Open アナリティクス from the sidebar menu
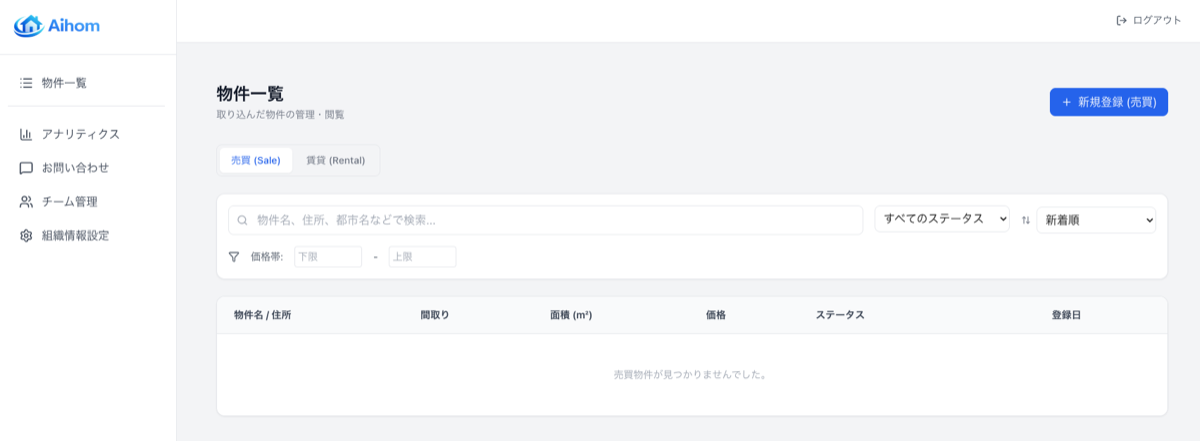Image resolution: width=1200 pixels, height=441 pixels. (80, 134)
